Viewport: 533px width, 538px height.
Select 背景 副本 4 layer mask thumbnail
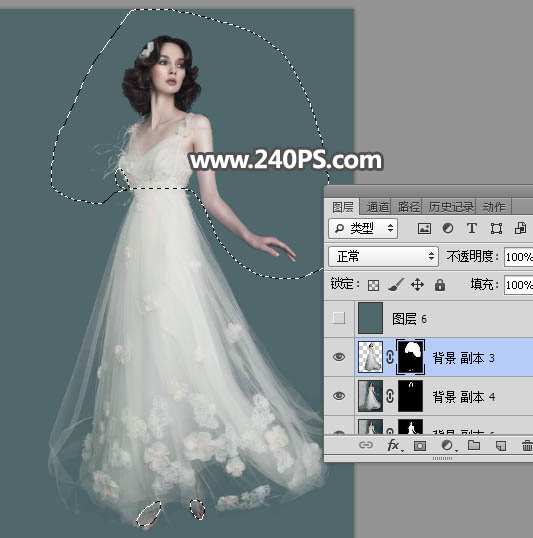point(410,396)
